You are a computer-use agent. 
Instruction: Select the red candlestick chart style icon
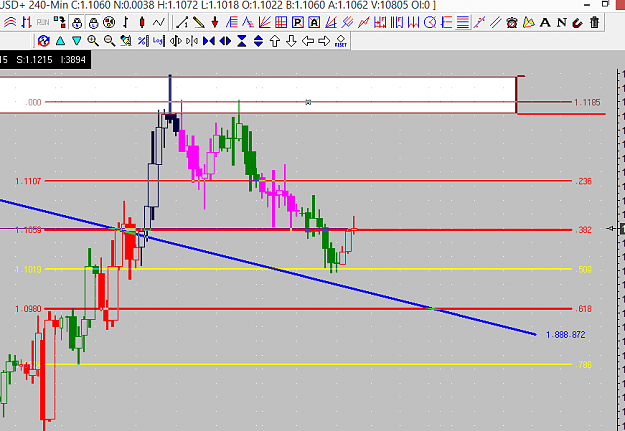coord(142,22)
